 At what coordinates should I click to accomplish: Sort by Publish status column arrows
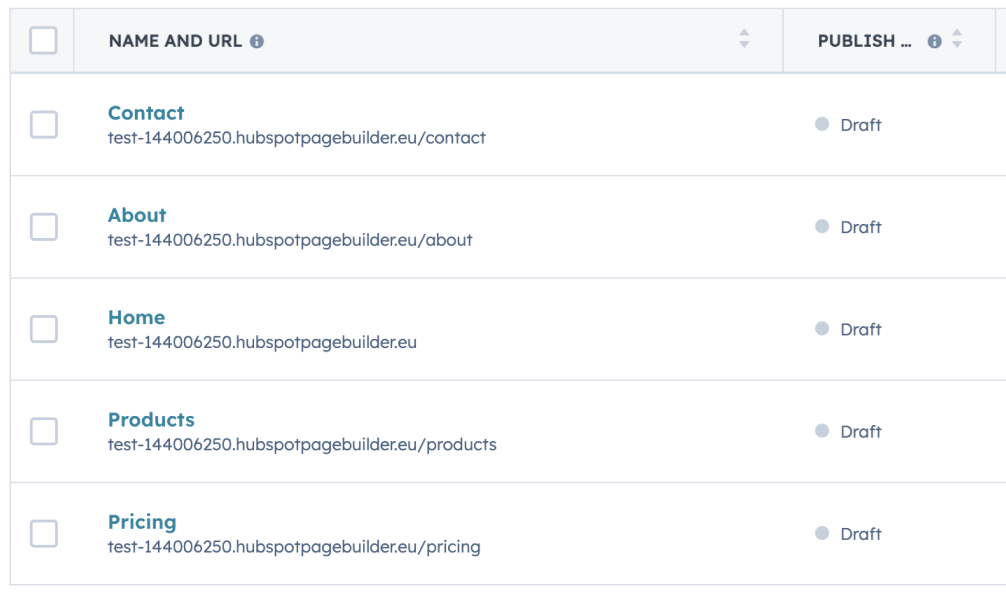click(x=957, y=38)
